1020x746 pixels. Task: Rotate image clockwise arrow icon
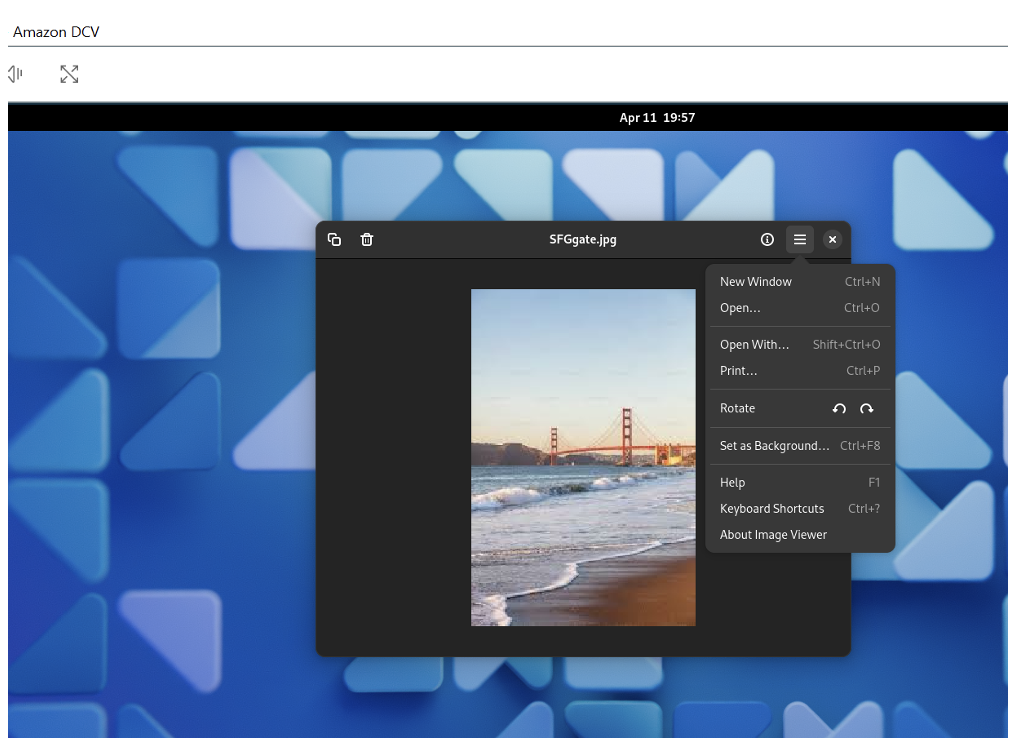point(866,409)
